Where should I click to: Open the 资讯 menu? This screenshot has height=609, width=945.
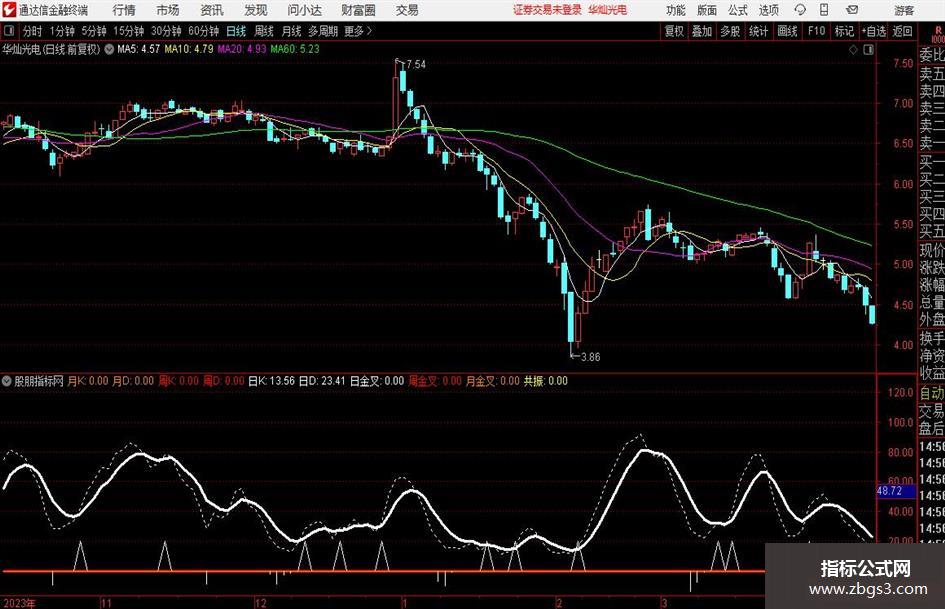[212, 10]
